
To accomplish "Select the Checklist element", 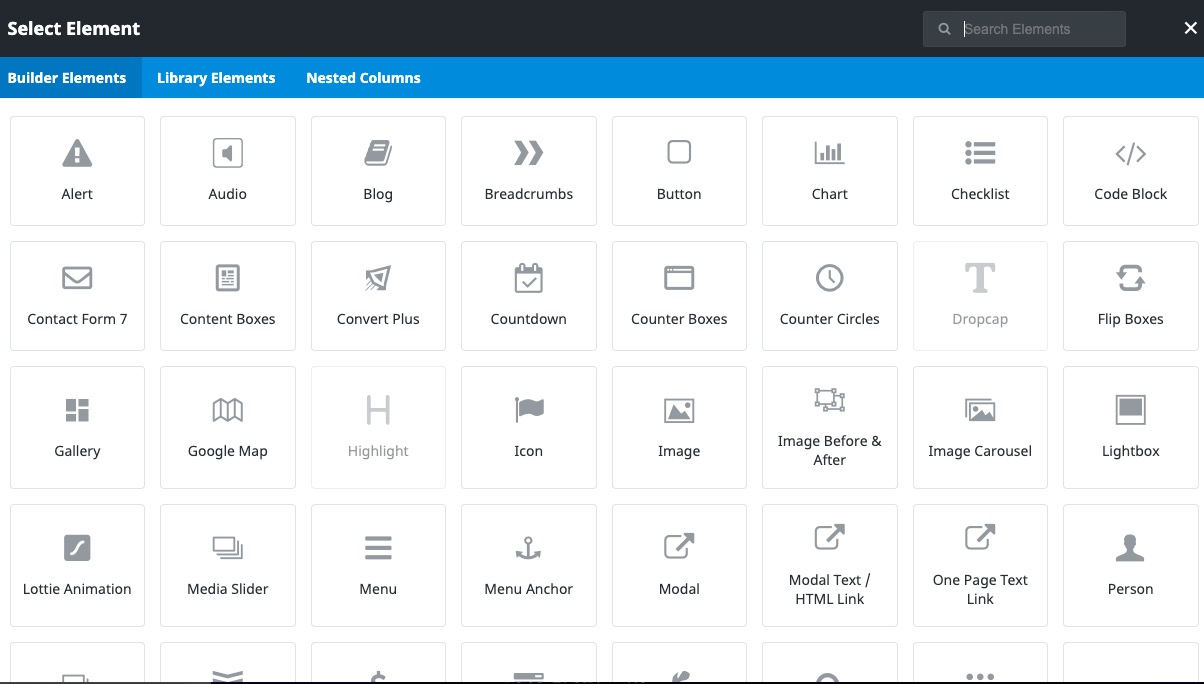I will [980, 171].
